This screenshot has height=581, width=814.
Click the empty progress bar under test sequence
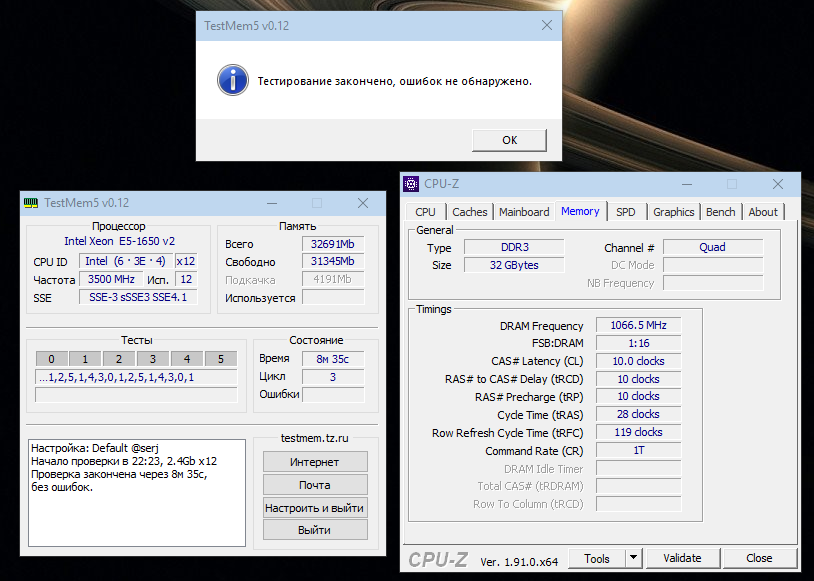click(x=136, y=395)
